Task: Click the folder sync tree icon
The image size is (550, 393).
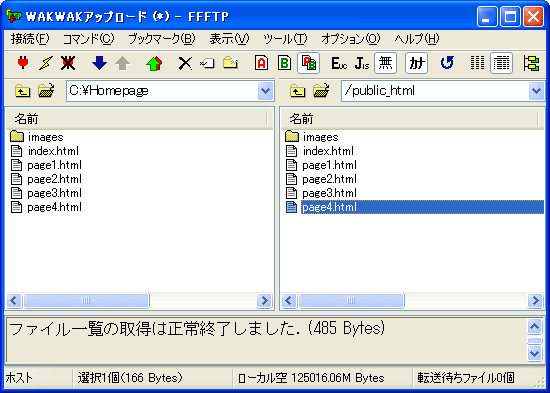Action: [x=531, y=63]
